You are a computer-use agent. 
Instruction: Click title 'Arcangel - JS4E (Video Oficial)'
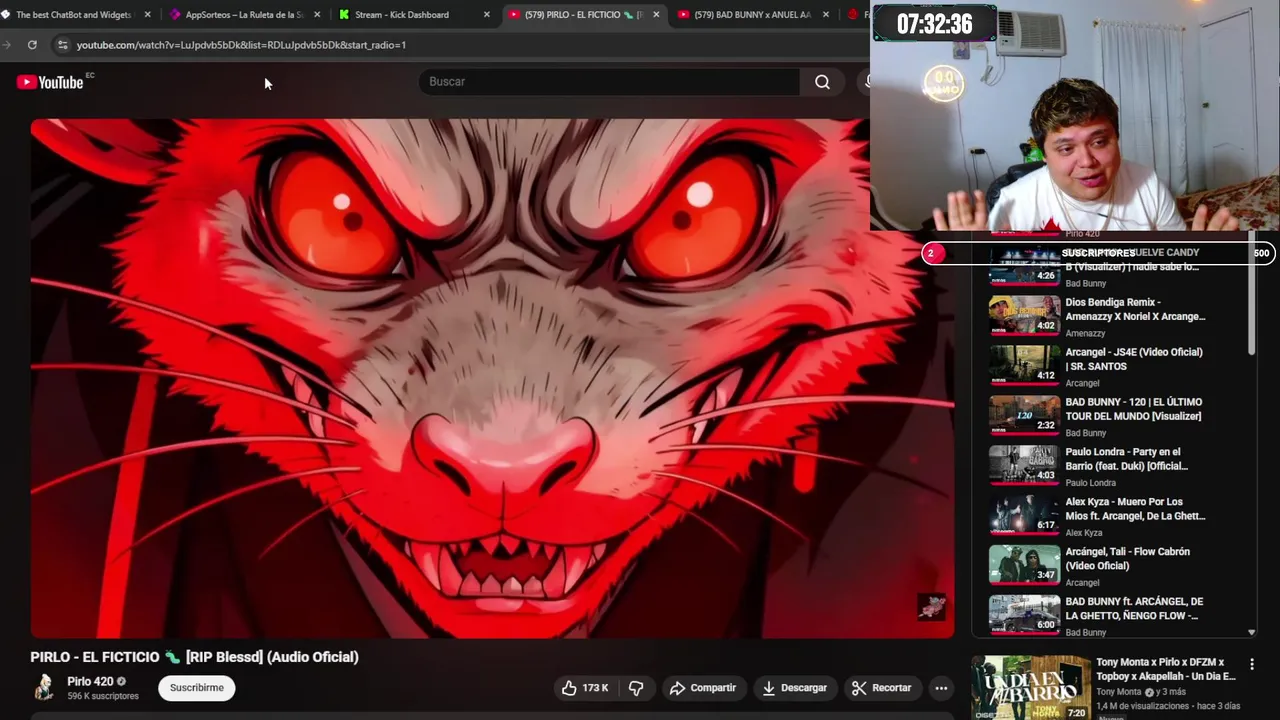pos(1134,359)
